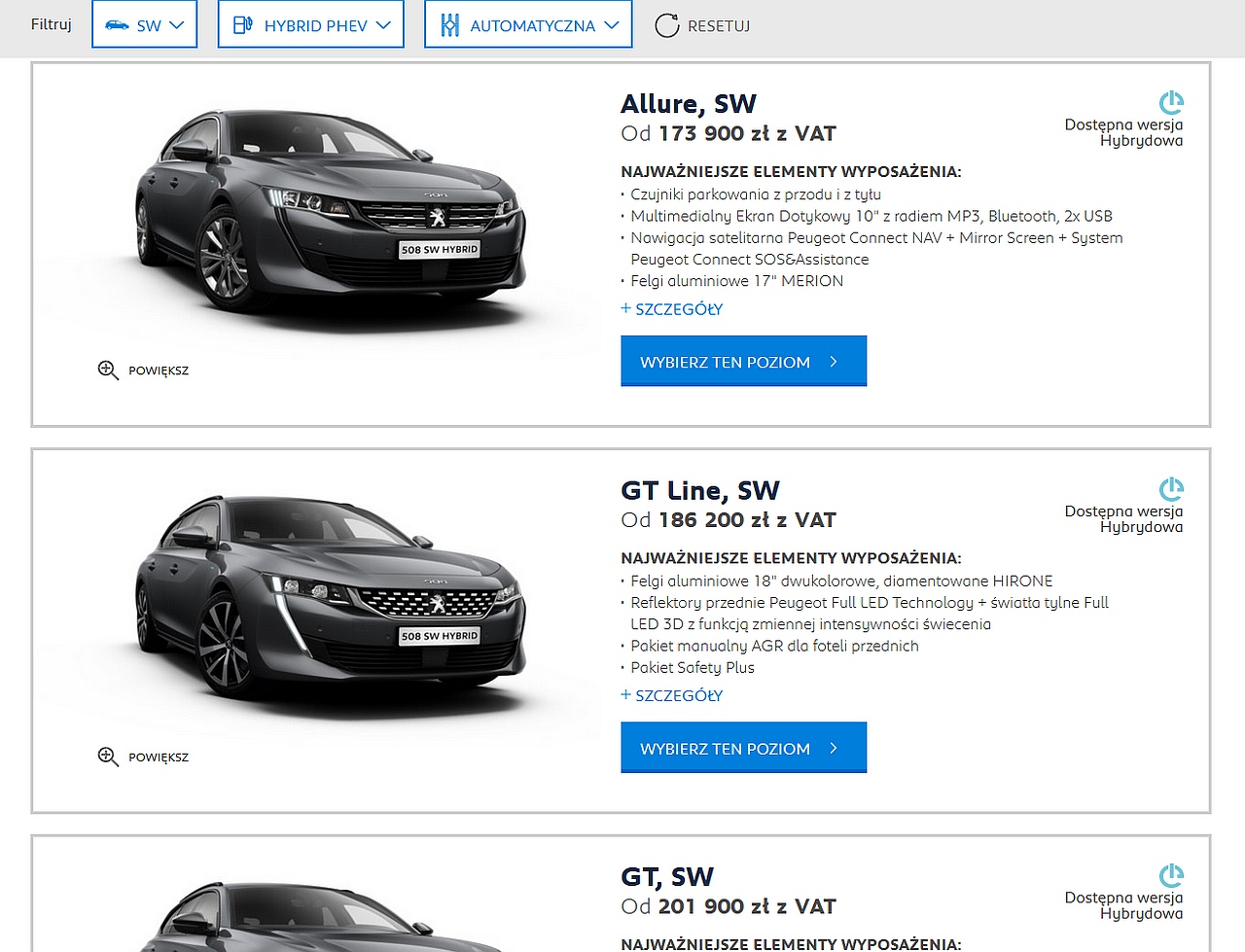Click the circular reset arrow icon
The height and width of the screenshot is (952, 1245).
coord(667,25)
